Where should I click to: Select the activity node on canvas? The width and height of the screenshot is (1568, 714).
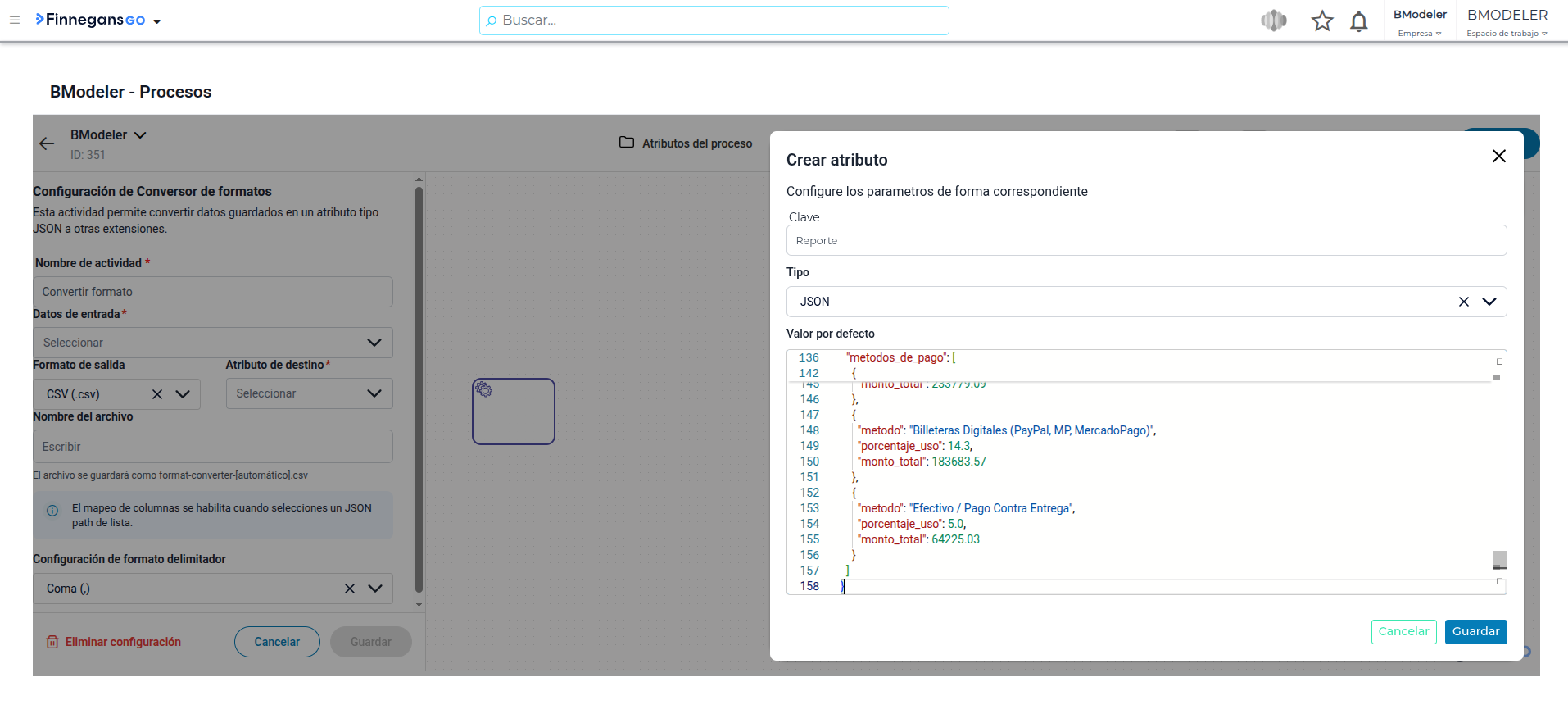(514, 412)
